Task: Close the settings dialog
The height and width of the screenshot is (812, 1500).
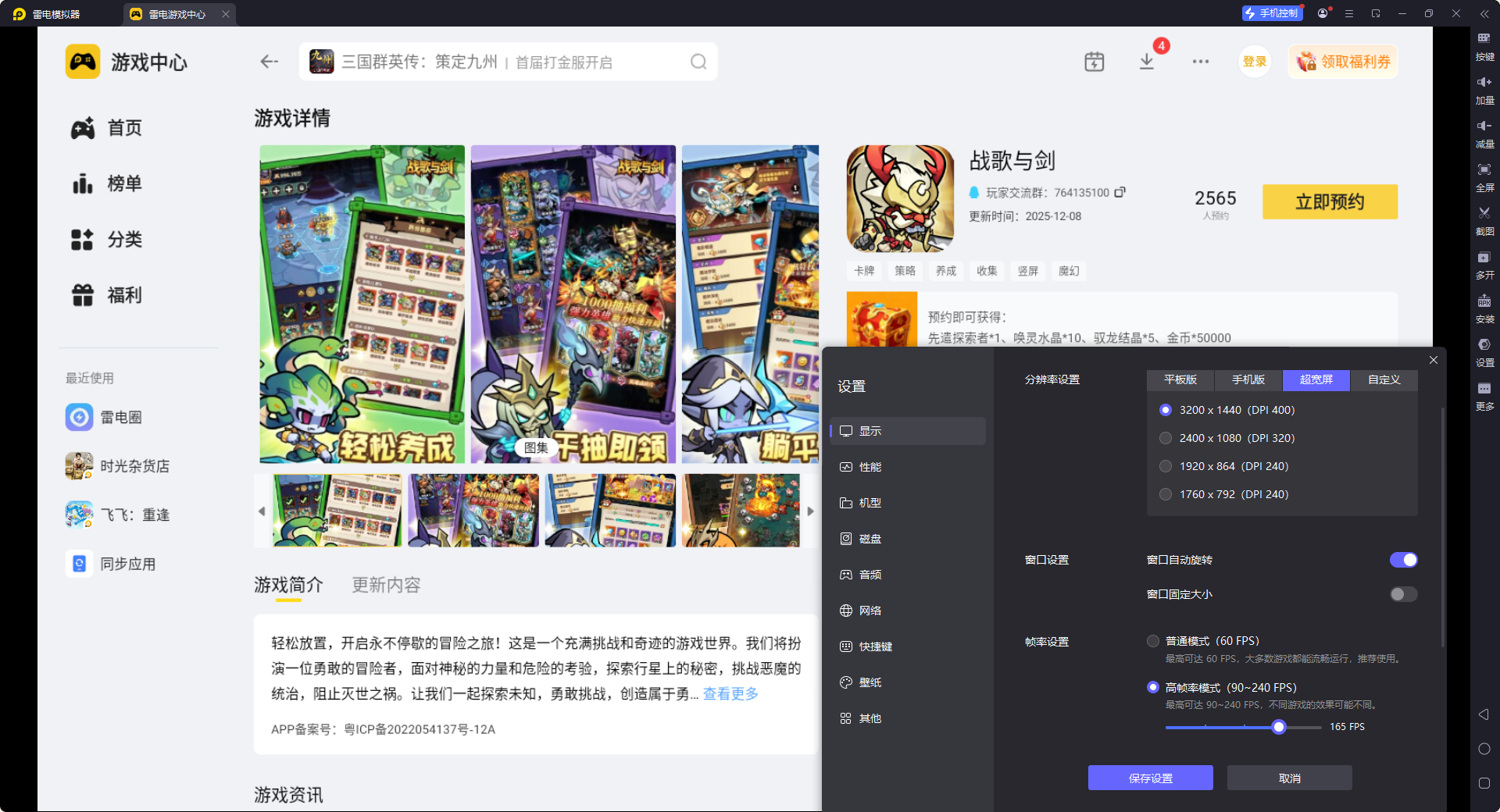Action: coord(1434,360)
